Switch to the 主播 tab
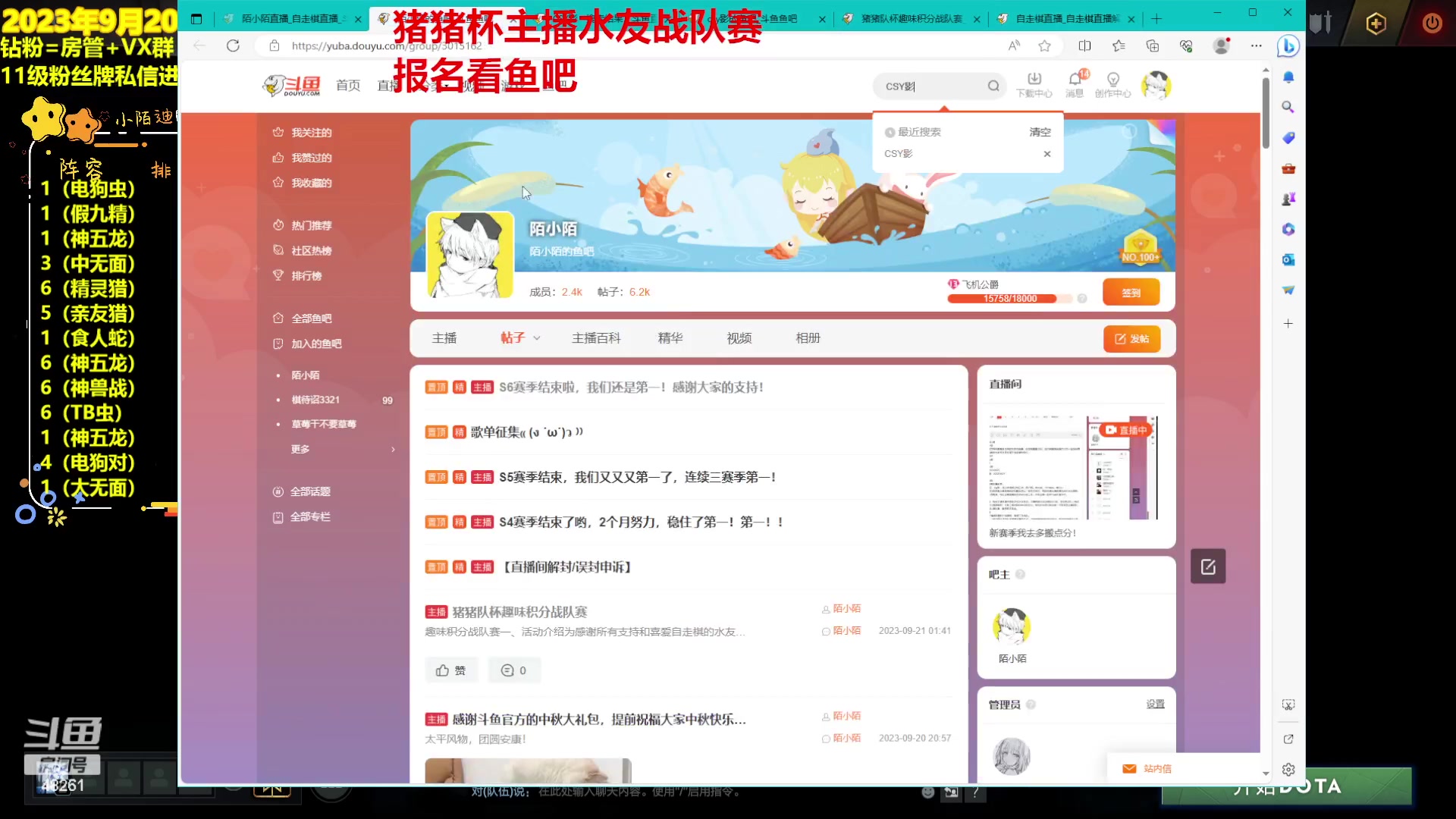 [x=444, y=338]
